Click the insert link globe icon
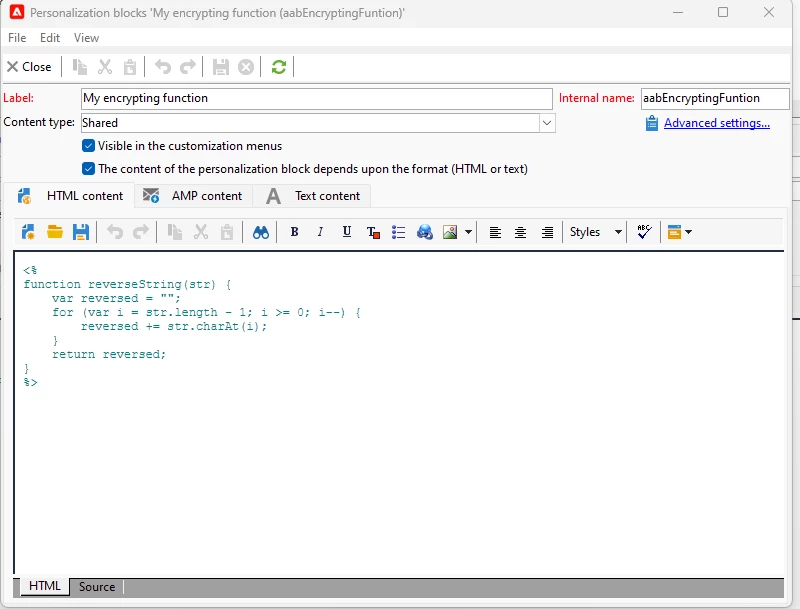The image size is (800, 609). (x=424, y=232)
